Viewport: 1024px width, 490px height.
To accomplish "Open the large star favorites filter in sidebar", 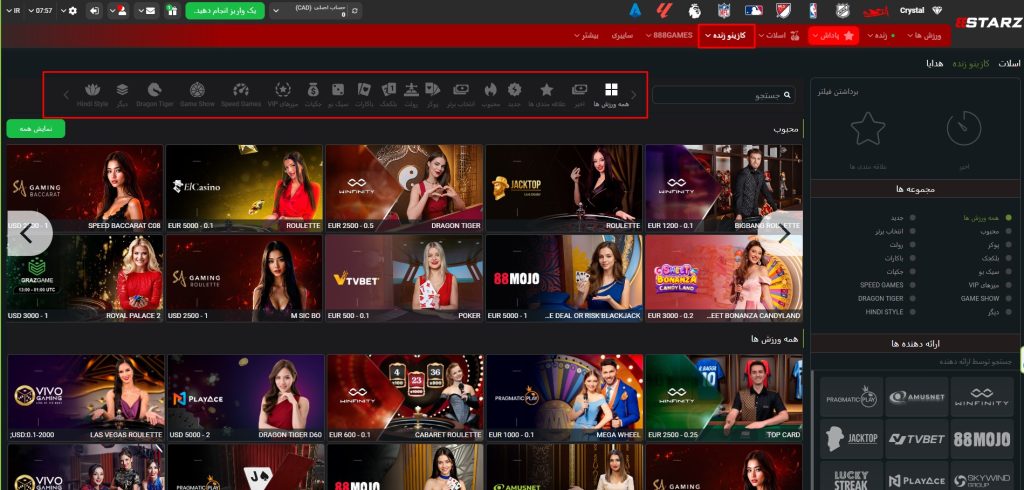I will point(868,128).
